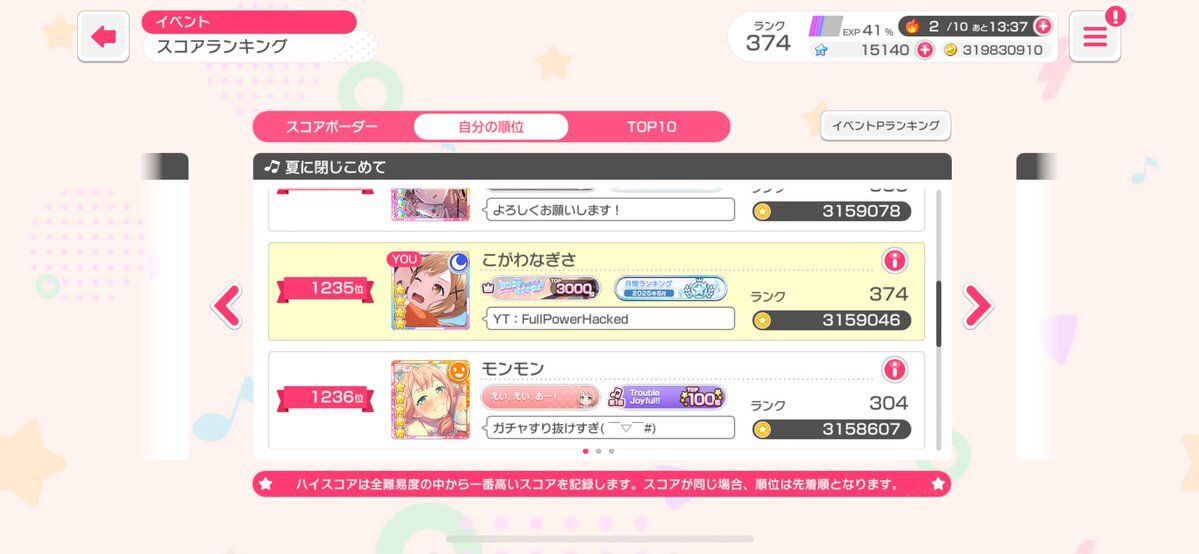Viewport: 1199px width, 554px height.
Task: Open the hamburger menu with notification badge
Action: coord(1094,36)
